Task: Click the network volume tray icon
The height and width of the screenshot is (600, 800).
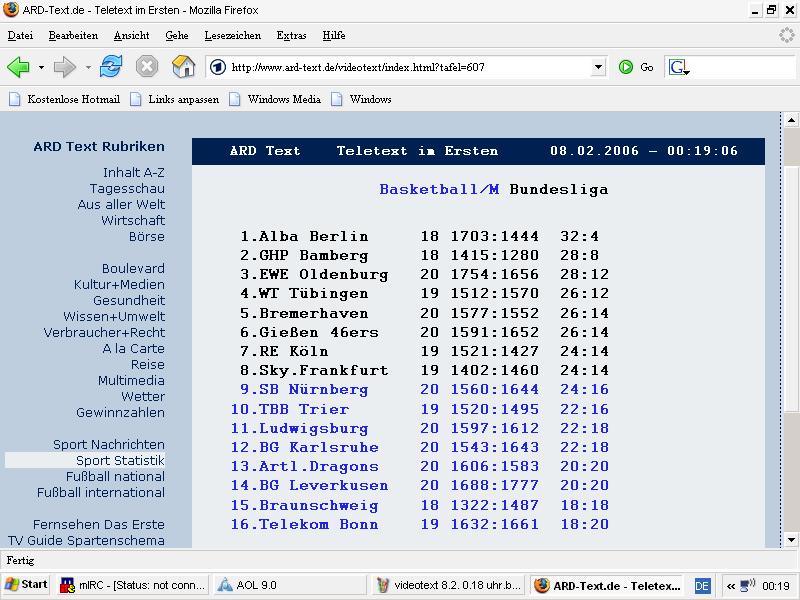Action: pyautogui.click(x=748, y=585)
